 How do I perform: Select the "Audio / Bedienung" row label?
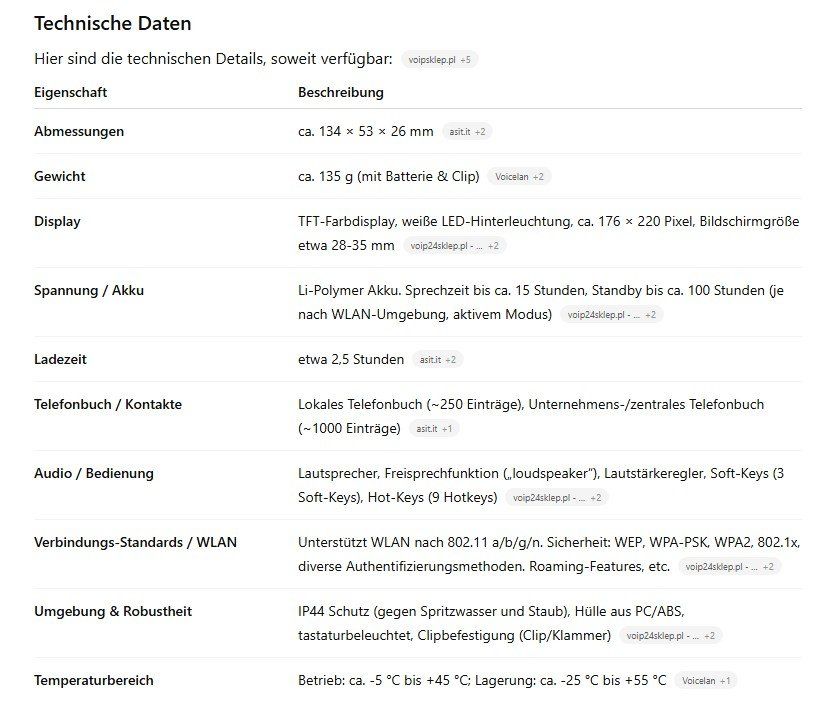(94, 473)
